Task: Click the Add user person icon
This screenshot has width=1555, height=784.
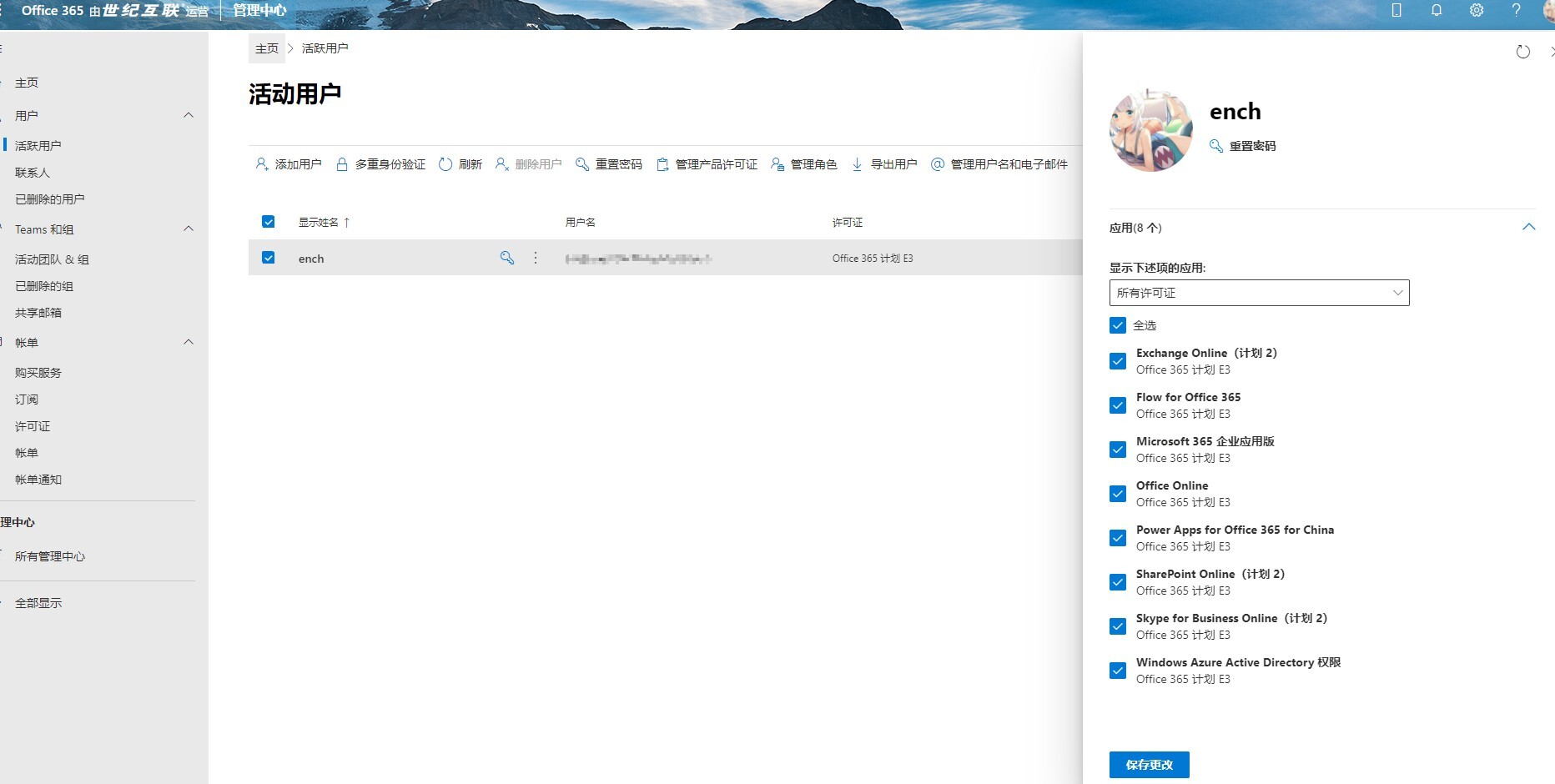Action: click(x=261, y=164)
